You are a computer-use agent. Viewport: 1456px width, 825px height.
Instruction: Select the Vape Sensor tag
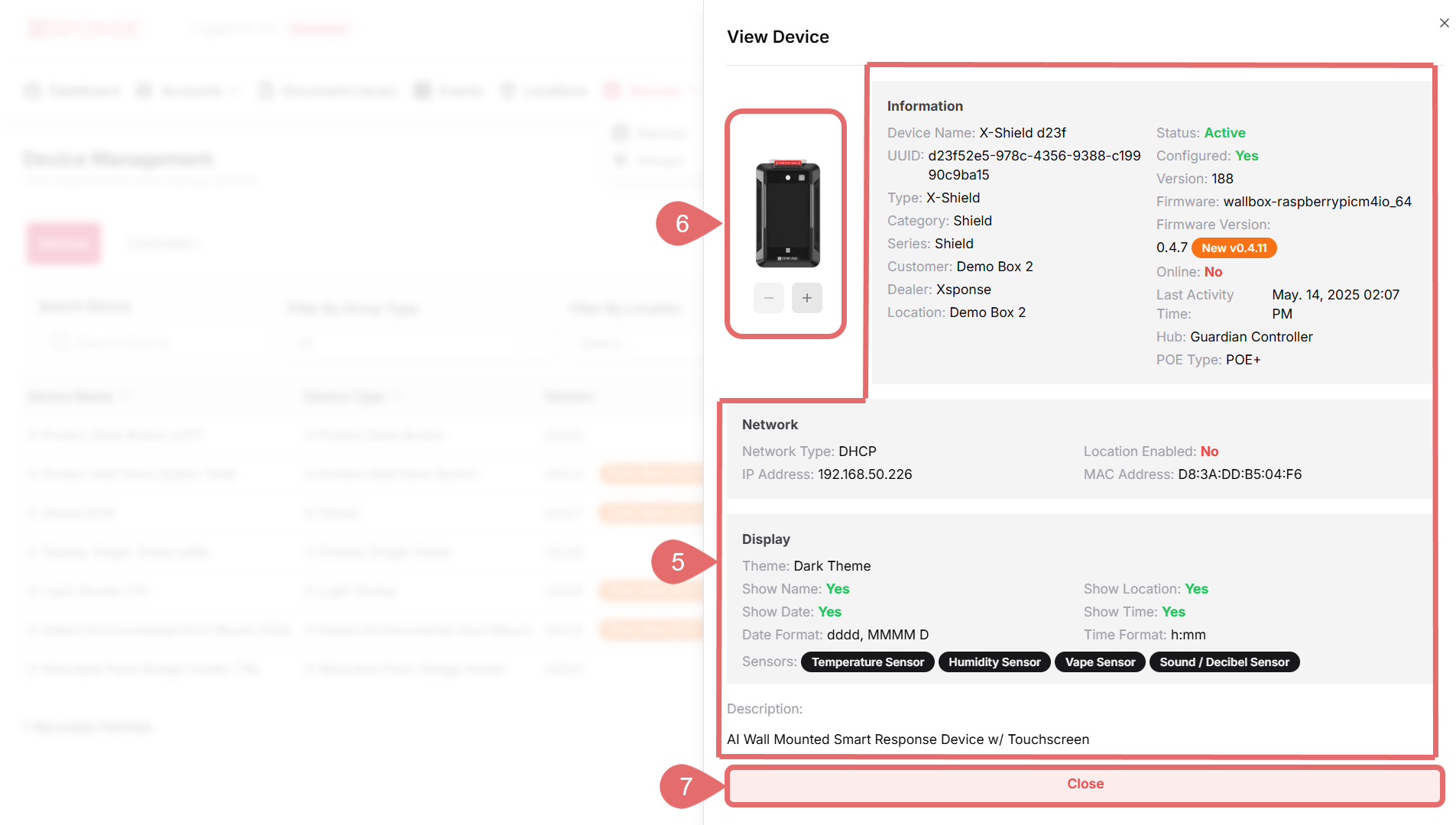click(1099, 662)
